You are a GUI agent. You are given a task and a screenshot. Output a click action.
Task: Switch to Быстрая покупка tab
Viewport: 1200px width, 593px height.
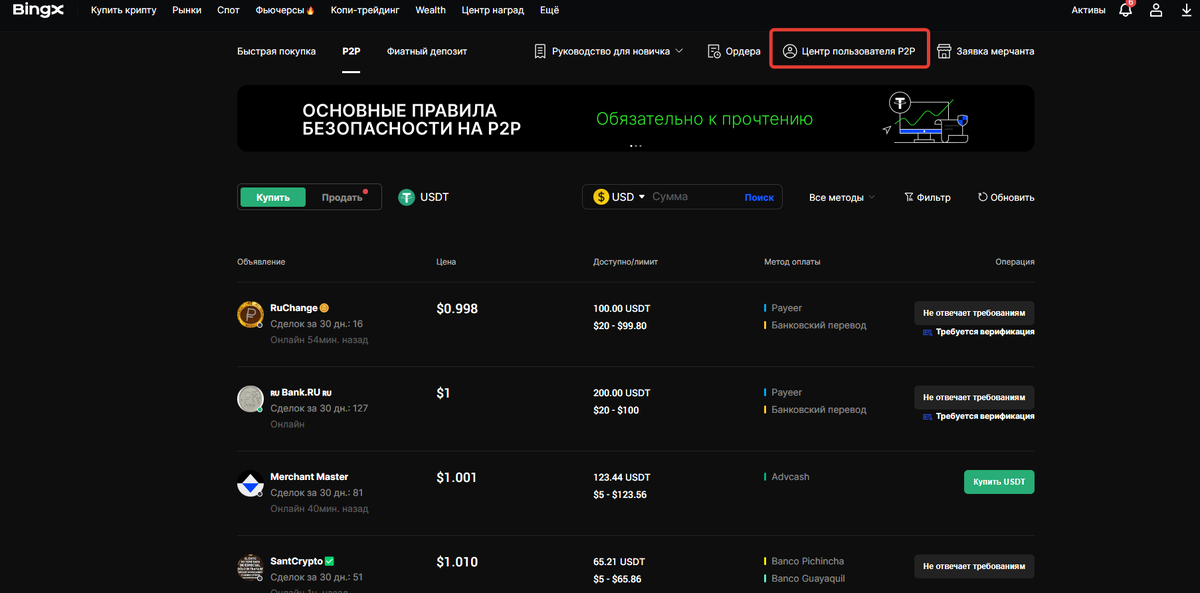[276, 51]
